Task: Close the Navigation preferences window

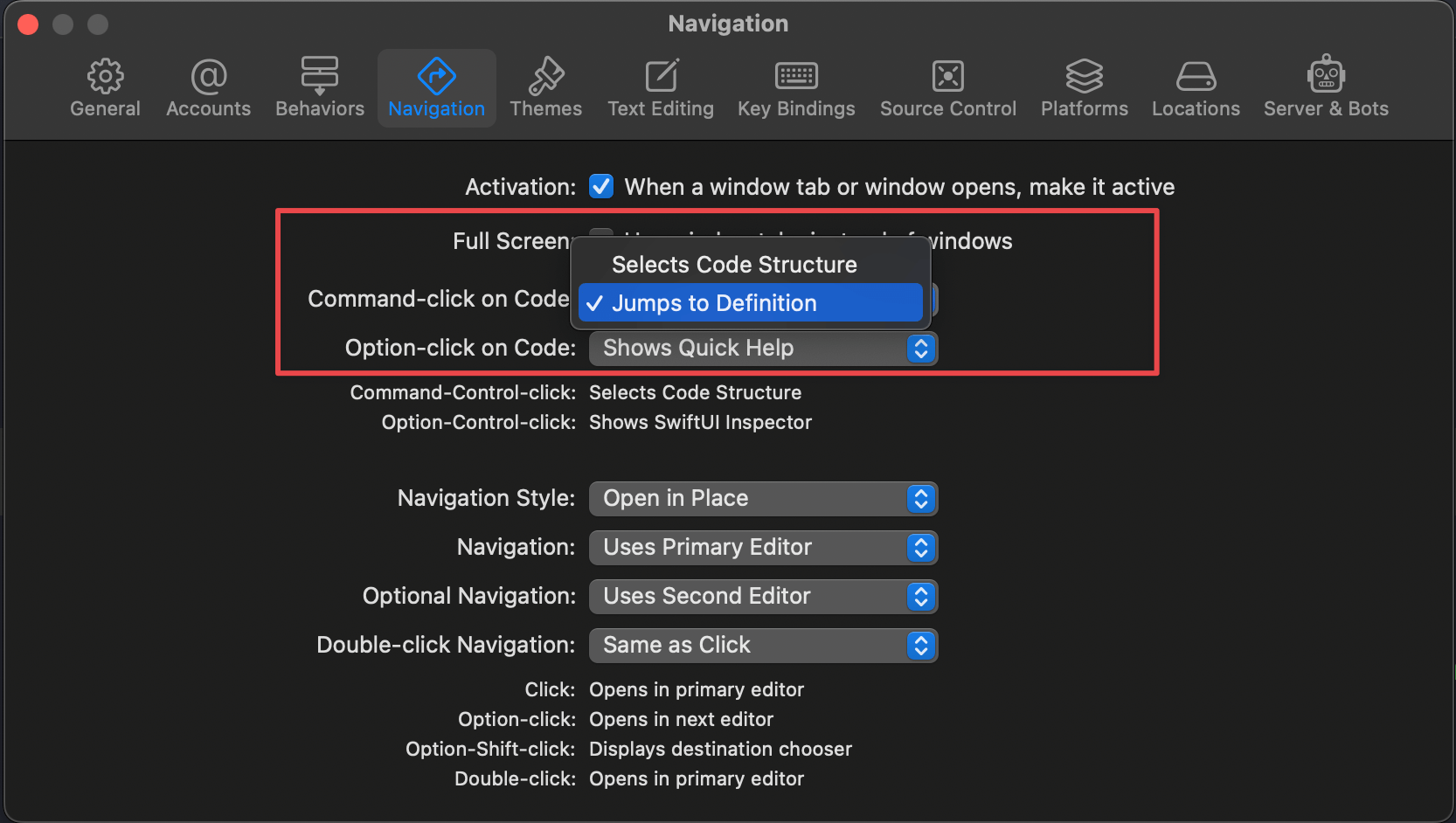Action: coord(28,24)
